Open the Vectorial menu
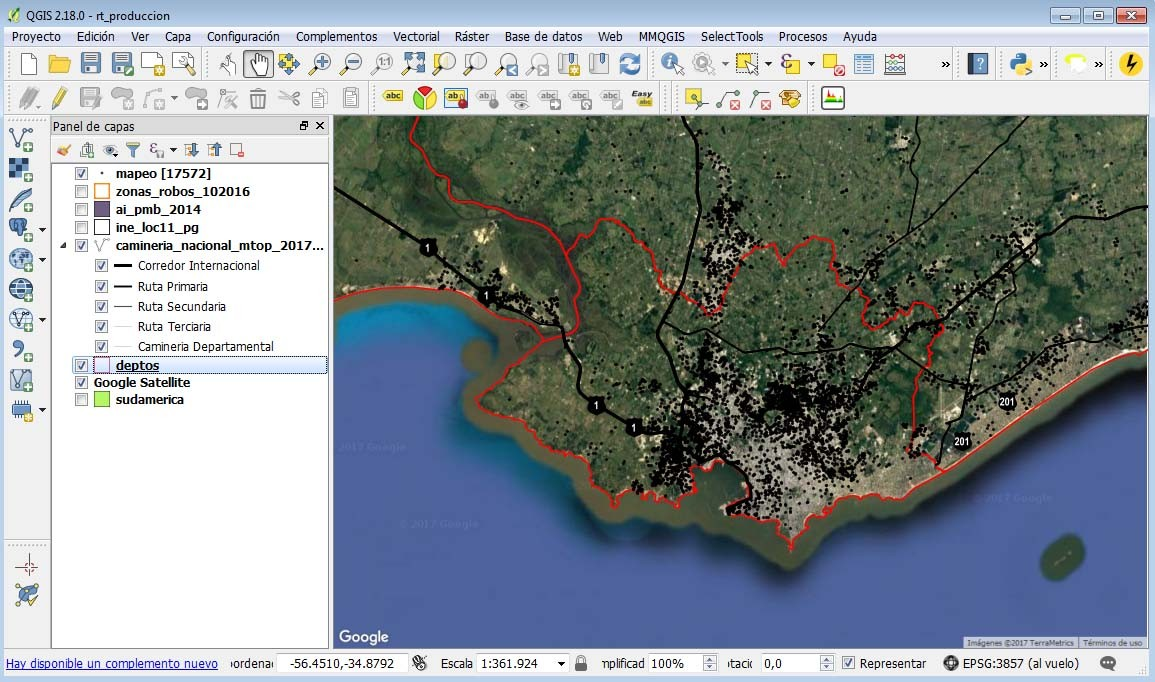The image size is (1155, 682). 415,36
